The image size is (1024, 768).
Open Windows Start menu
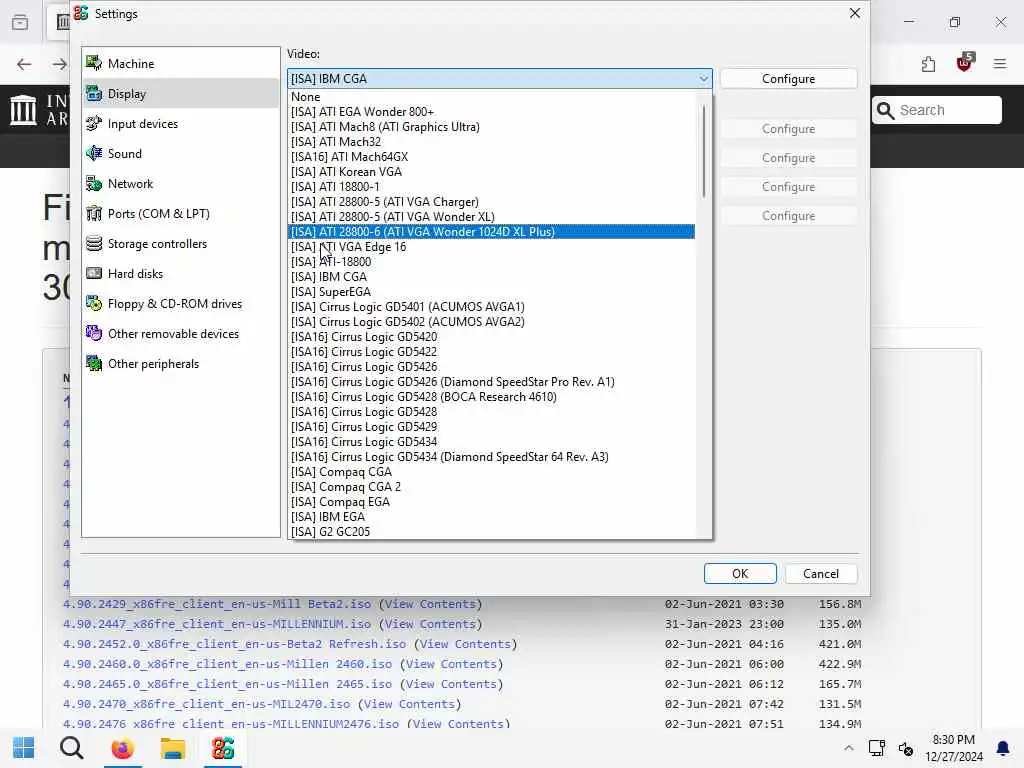coord(24,748)
